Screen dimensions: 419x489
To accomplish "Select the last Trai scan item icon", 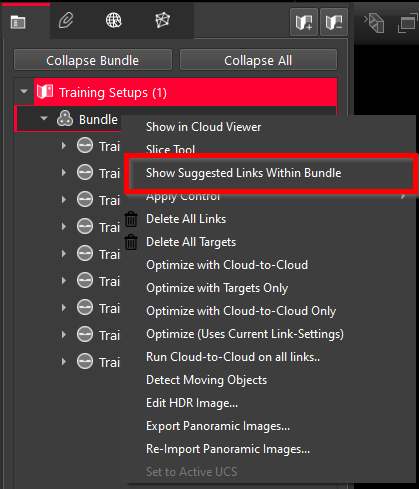I will click(85, 361).
